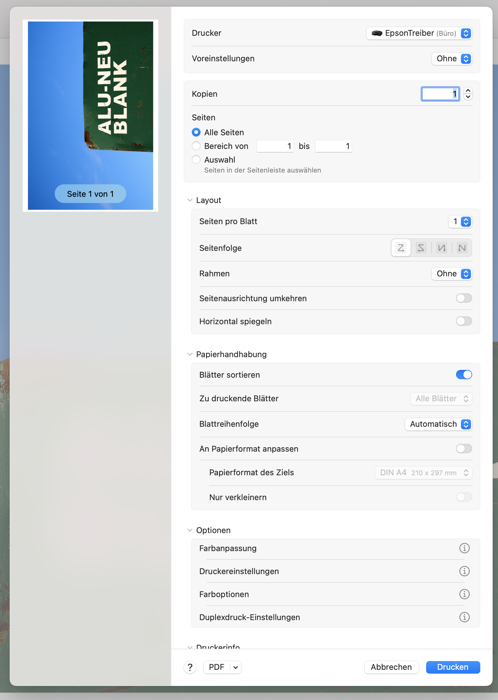Click the Bereich von start page field
498x700 pixels.
tap(275, 146)
